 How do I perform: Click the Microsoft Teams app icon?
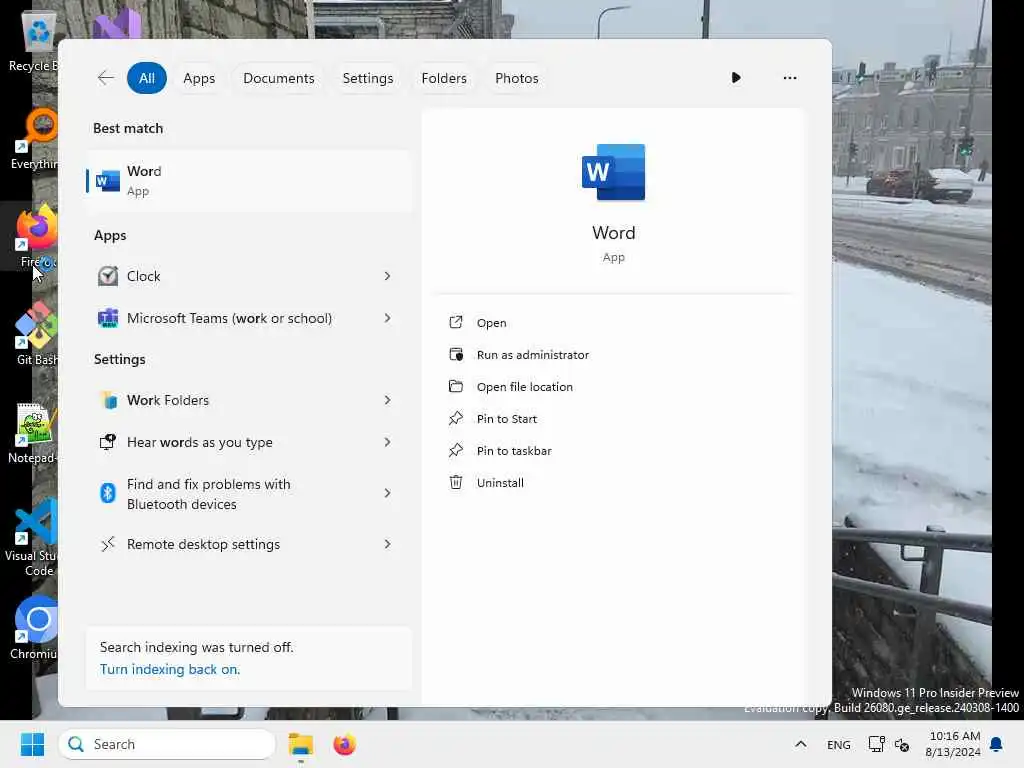[x=108, y=318]
